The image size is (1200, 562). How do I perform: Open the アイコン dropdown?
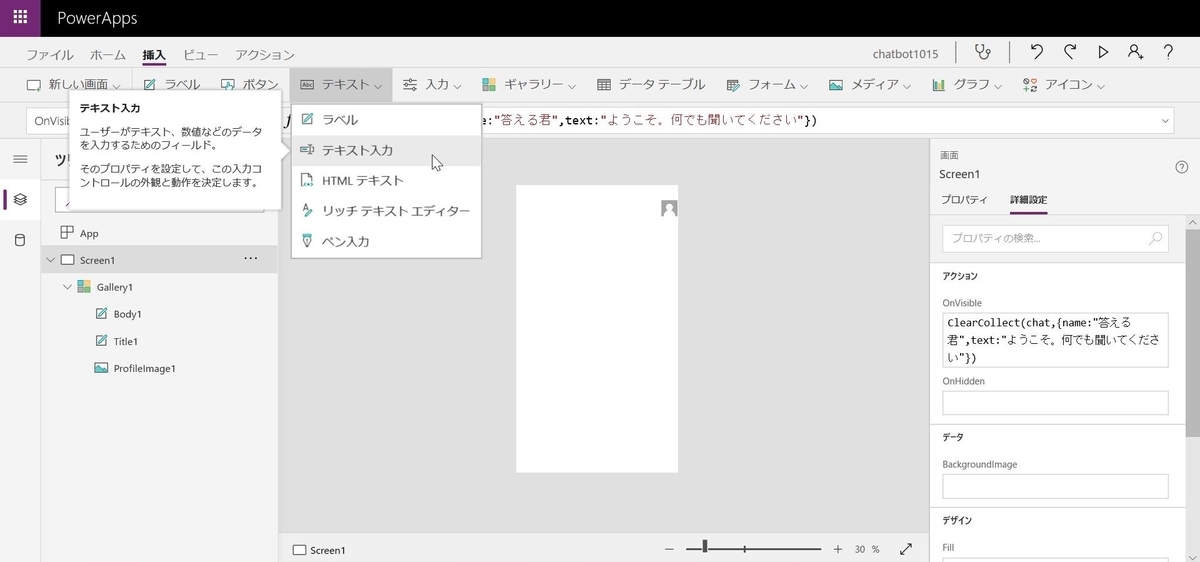[x=1063, y=85]
